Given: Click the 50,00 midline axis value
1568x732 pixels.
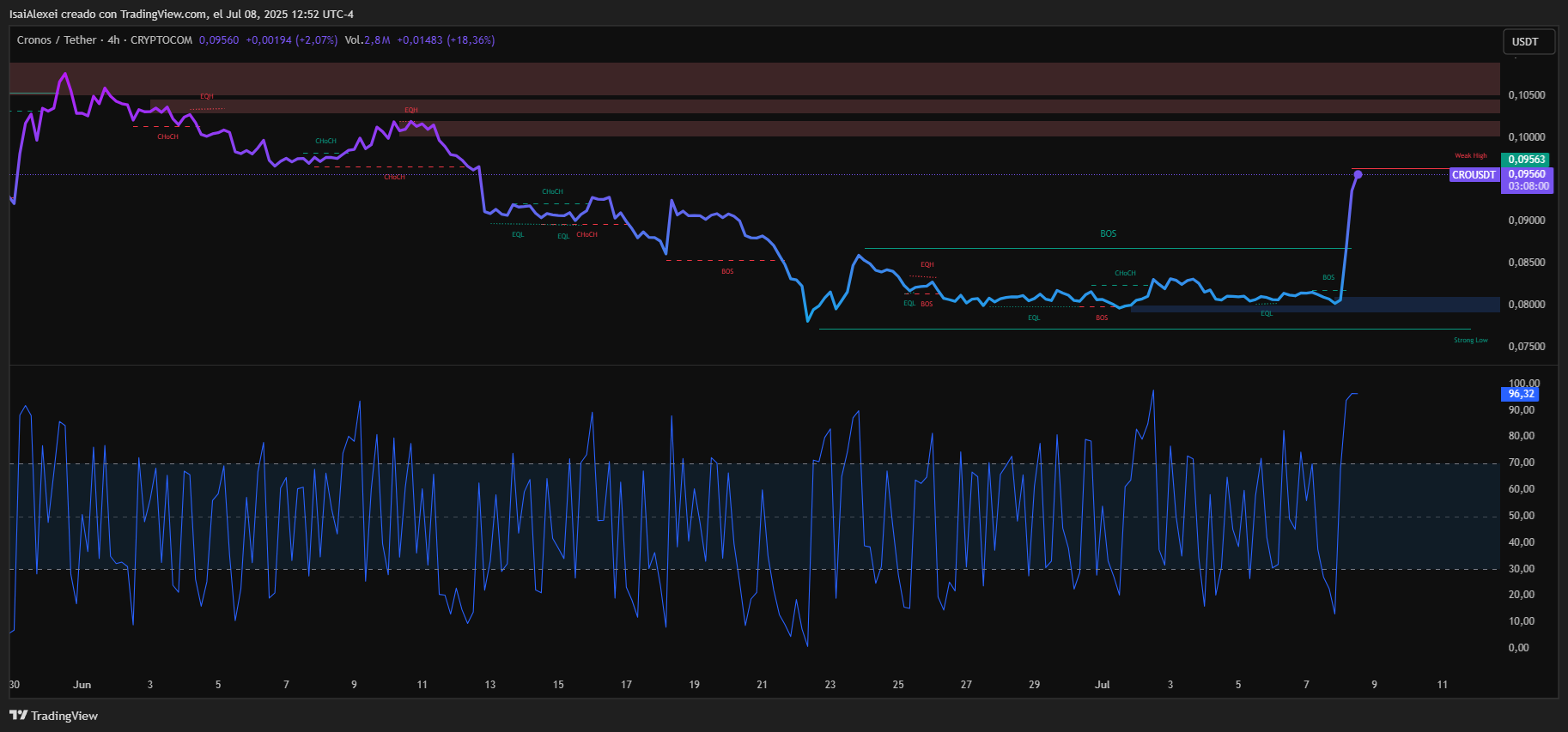Looking at the screenshot, I should 1522,516.
